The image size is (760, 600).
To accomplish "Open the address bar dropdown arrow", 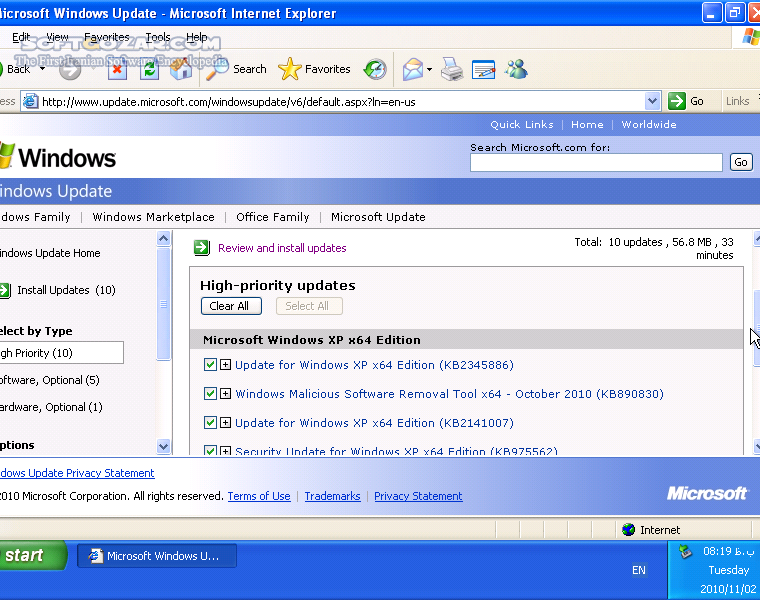I will pyautogui.click(x=652, y=101).
